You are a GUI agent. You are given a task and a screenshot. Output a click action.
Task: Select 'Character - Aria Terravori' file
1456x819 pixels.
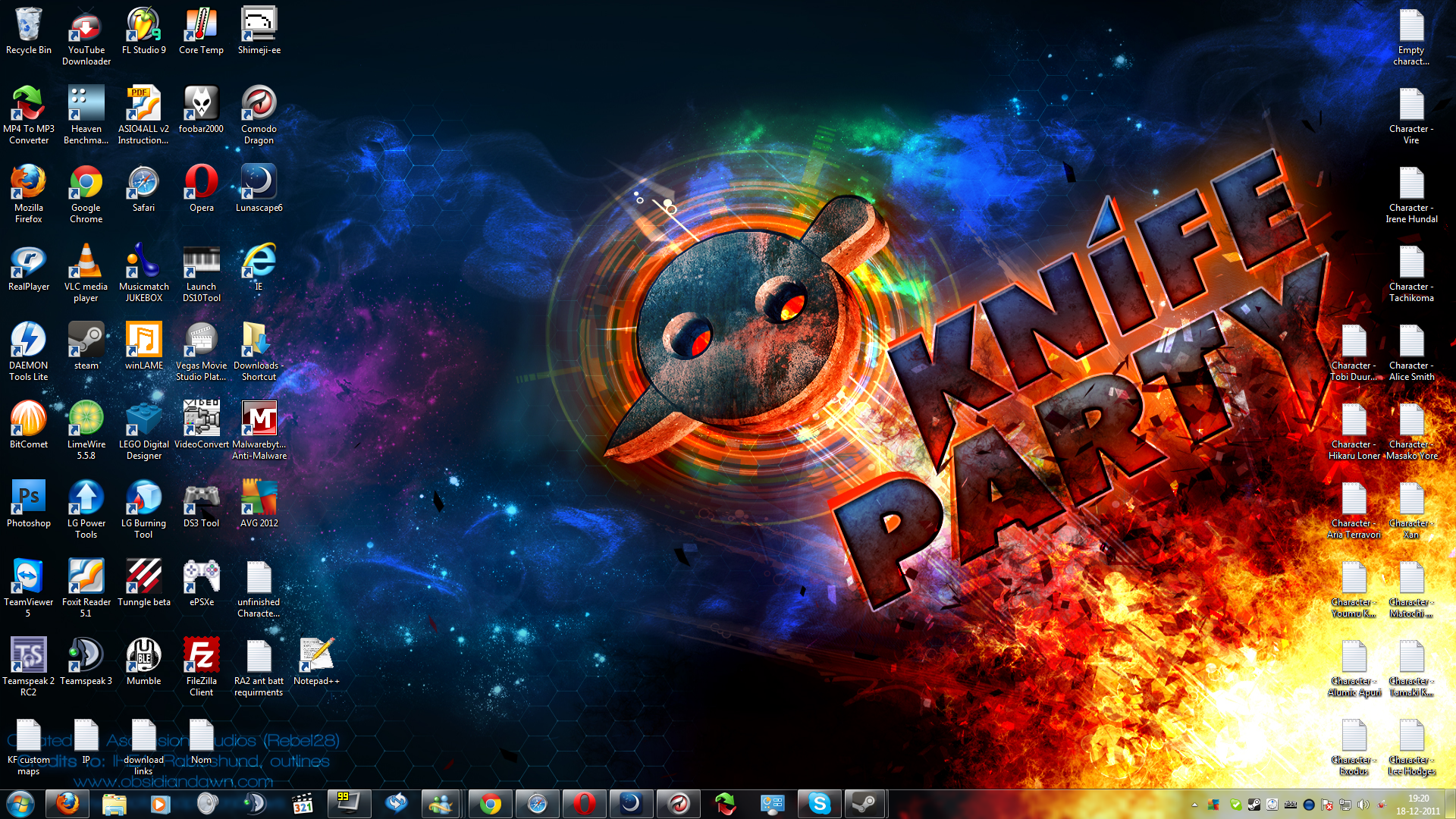pos(1354,510)
